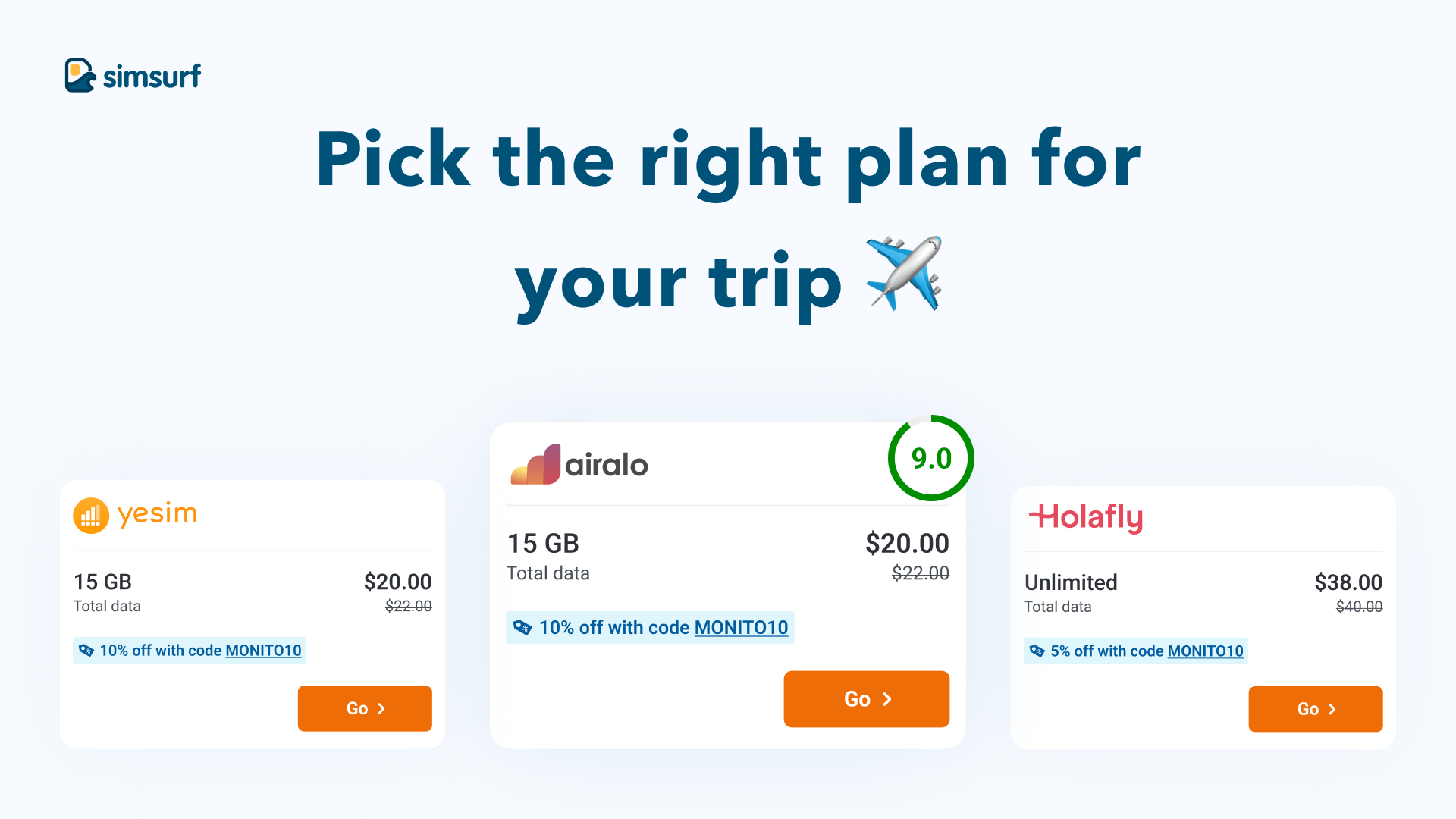Open the MONITO10 code link in airalo card

point(741,628)
